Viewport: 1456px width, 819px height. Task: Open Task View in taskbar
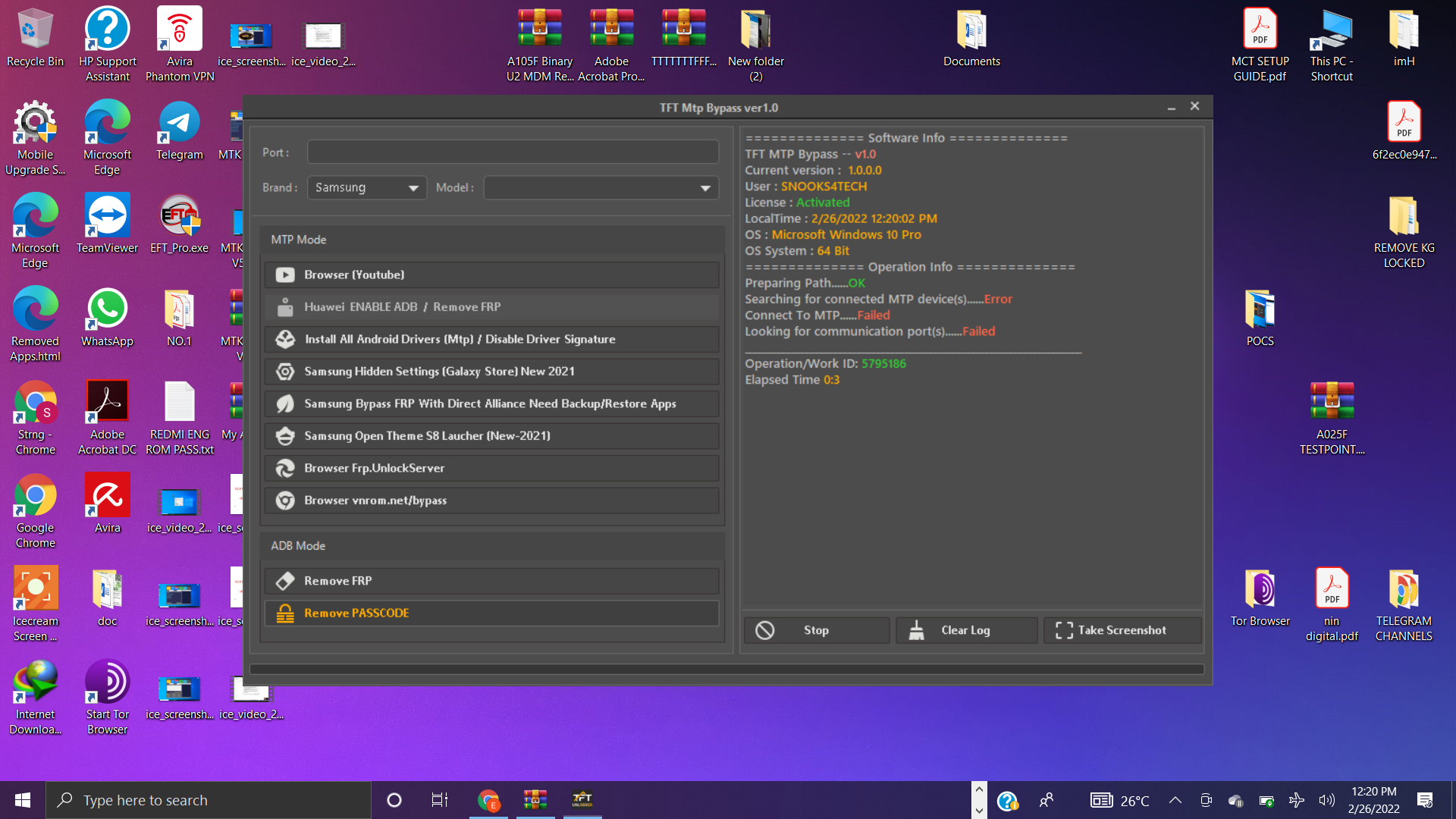coord(440,799)
